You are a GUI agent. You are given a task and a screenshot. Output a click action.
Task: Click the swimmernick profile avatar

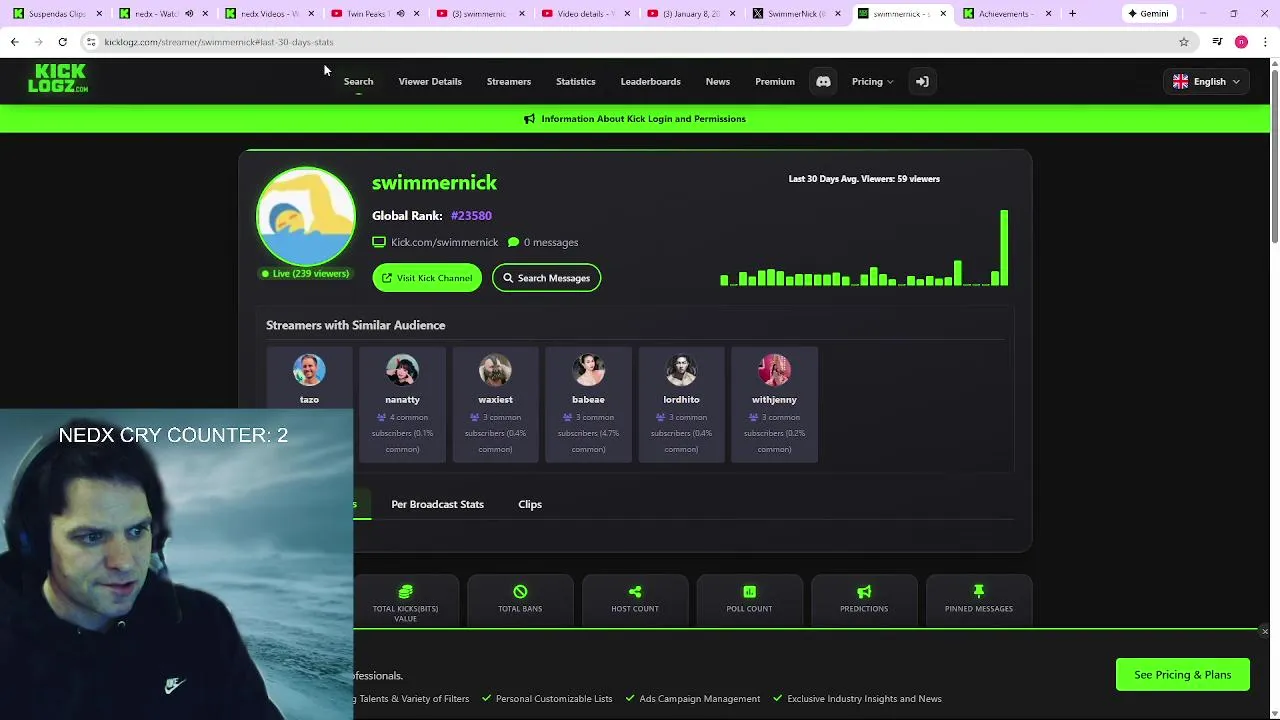pos(306,217)
